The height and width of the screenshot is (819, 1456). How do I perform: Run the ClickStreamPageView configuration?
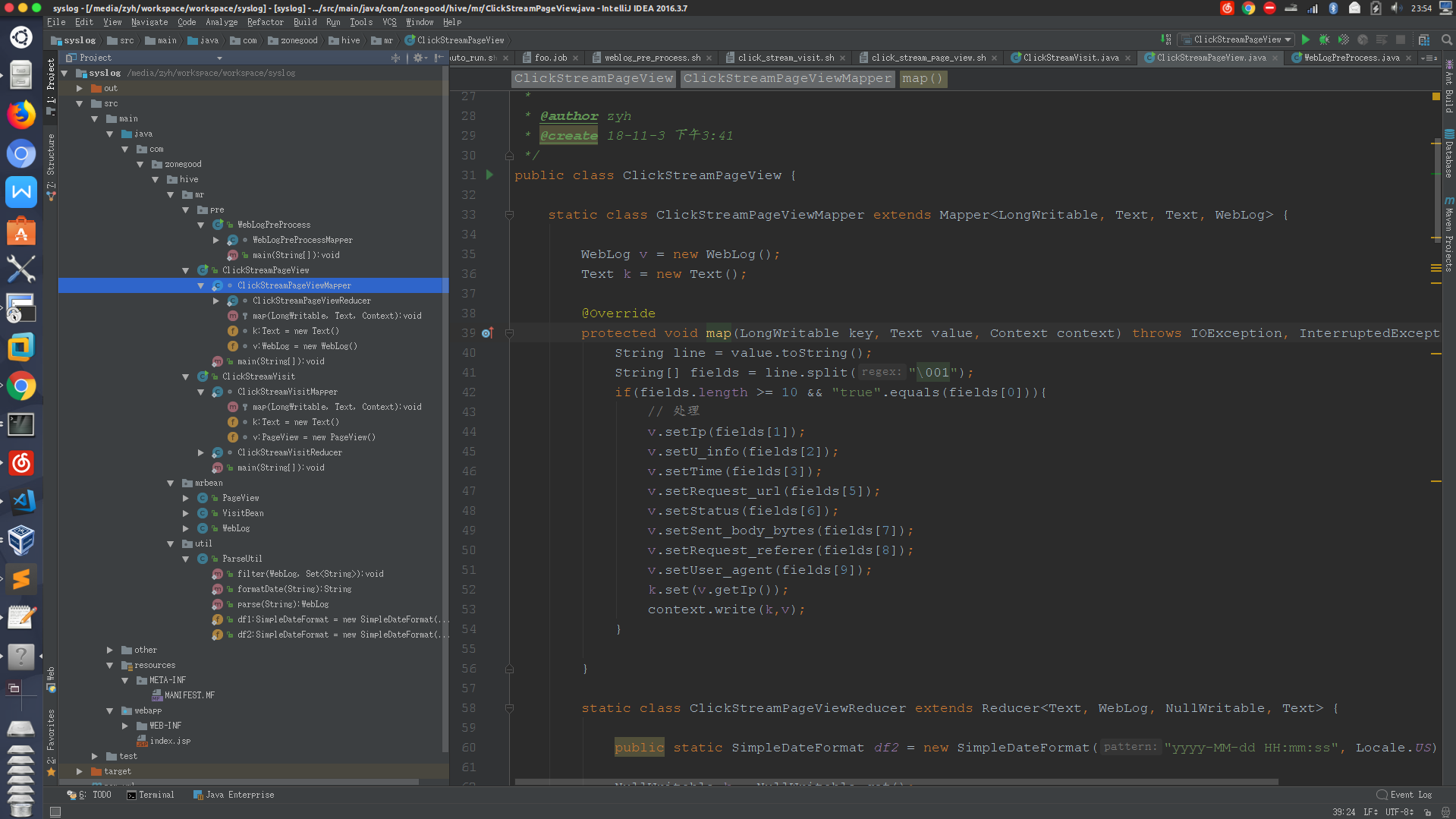tap(1305, 39)
